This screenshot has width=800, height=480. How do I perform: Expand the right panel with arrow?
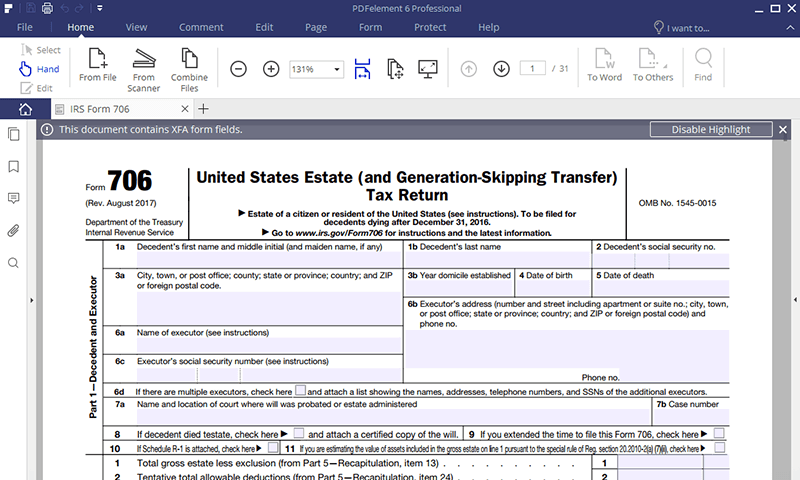coord(795,300)
